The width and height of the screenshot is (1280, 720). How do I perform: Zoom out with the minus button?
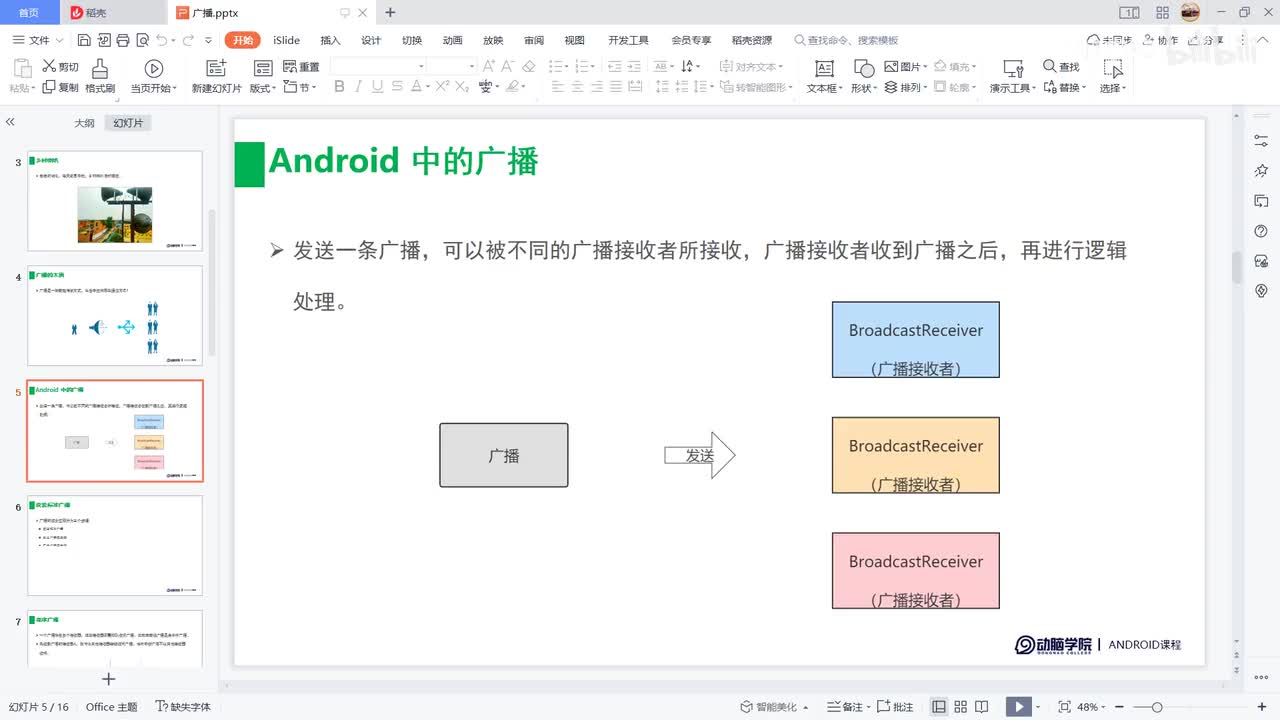pyautogui.click(x=1119, y=707)
